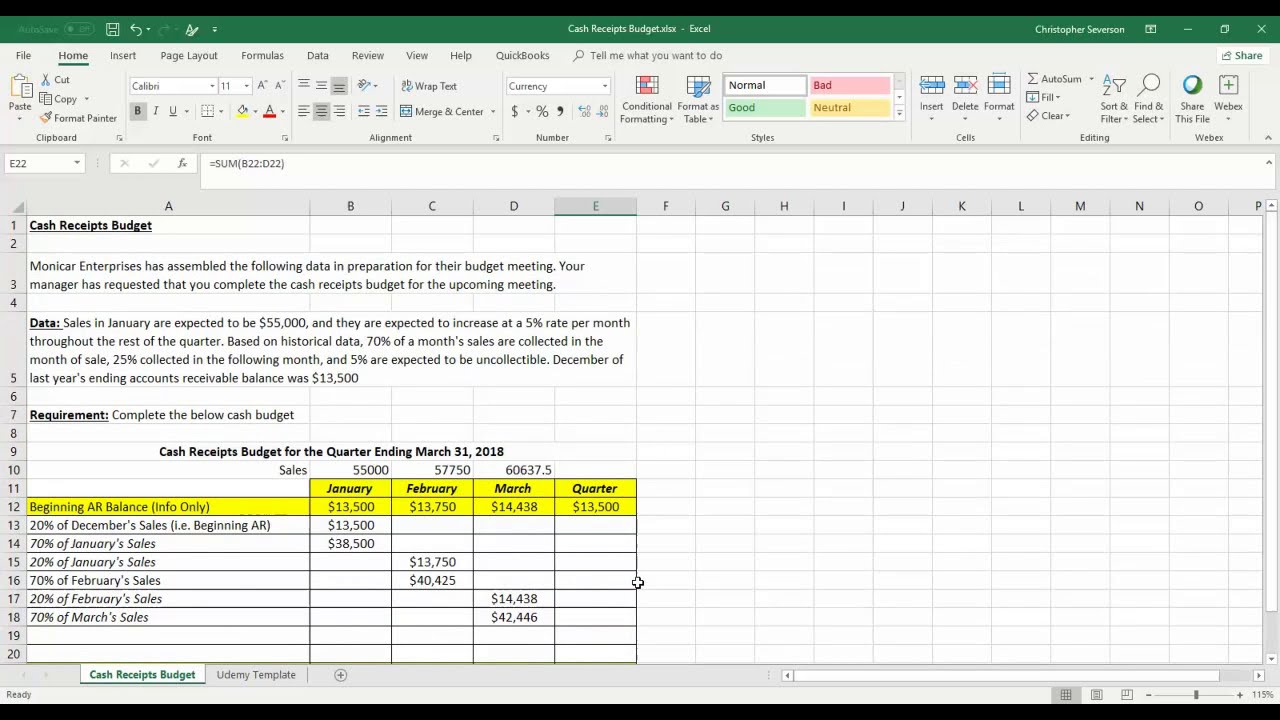Click the Undo arrow icon
The height and width of the screenshot is (720, 1280).
point(137,29)
